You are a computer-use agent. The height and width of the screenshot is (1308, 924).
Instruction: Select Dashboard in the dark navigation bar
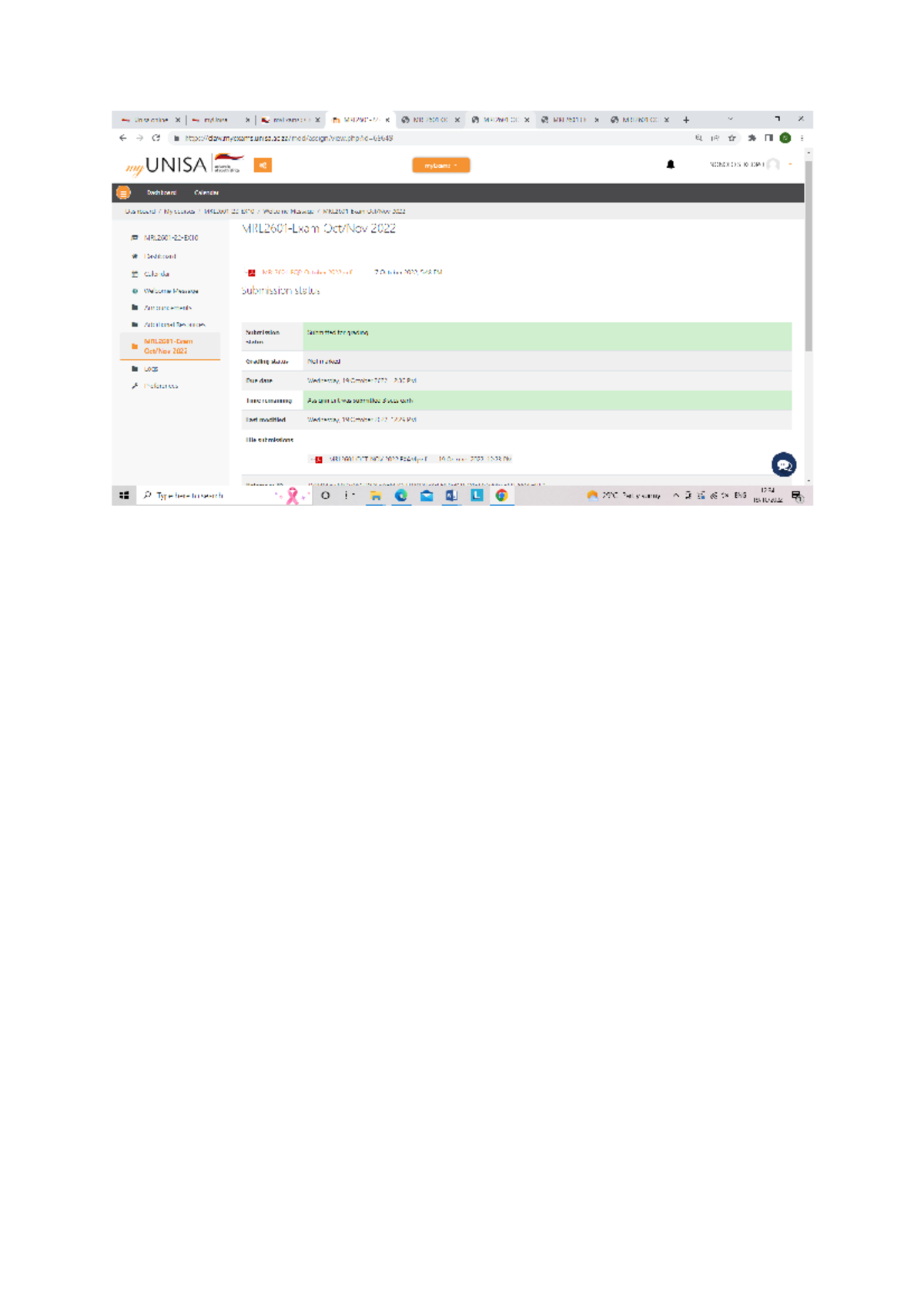tap(162, 193)
